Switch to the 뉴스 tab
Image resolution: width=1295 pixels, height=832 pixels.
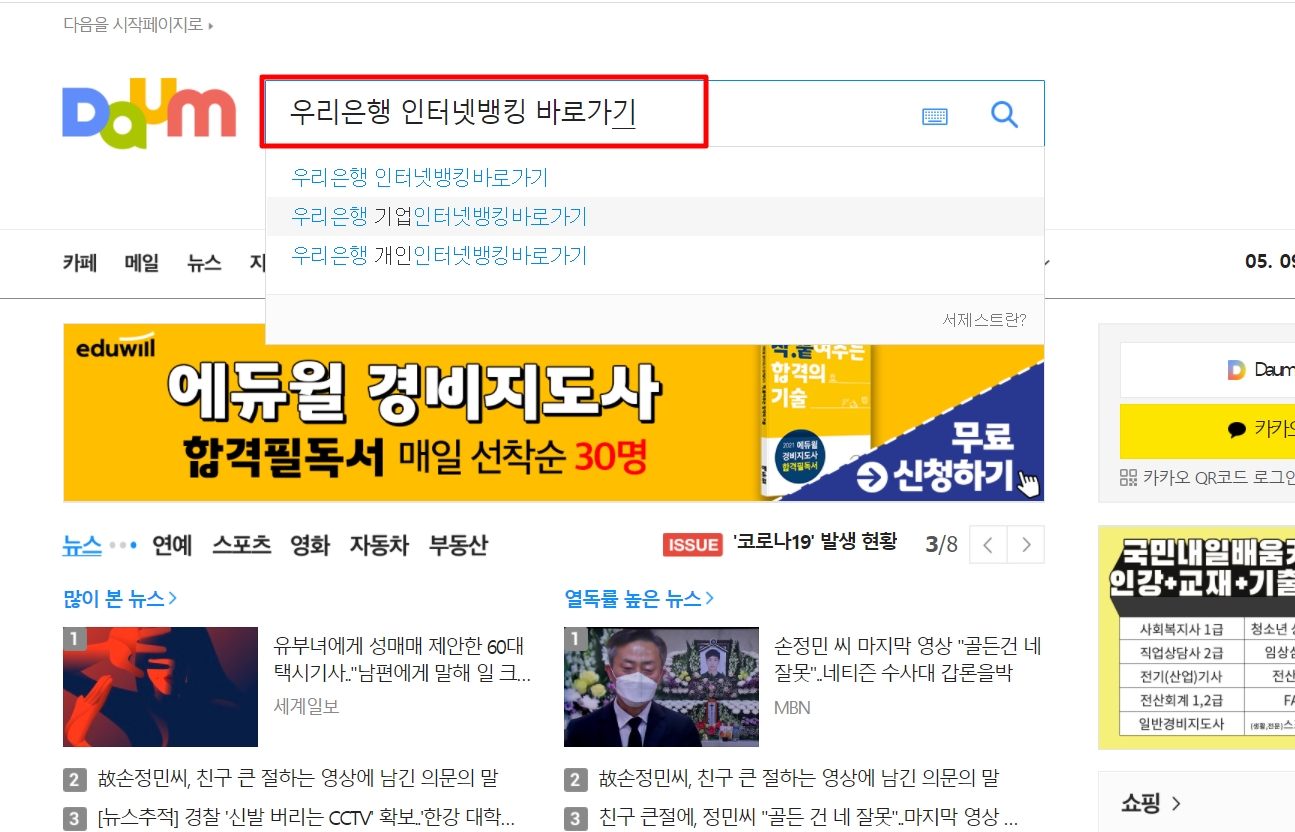[x=82, y=545]
